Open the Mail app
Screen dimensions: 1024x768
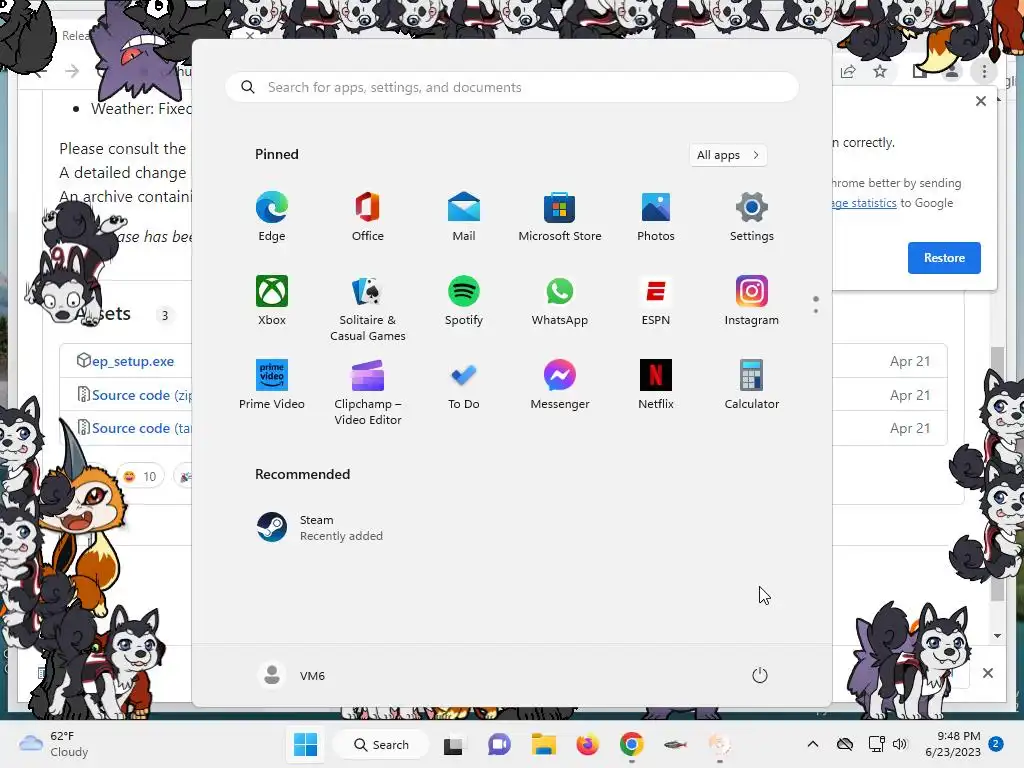point(464,217)
